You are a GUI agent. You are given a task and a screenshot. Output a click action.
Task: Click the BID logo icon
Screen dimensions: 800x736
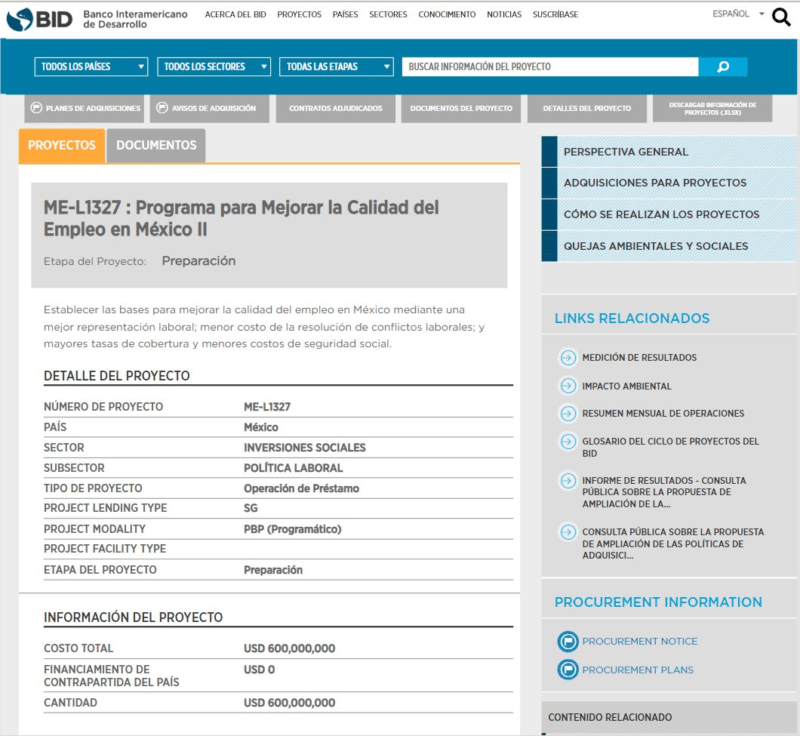click(x=20, y=17)
